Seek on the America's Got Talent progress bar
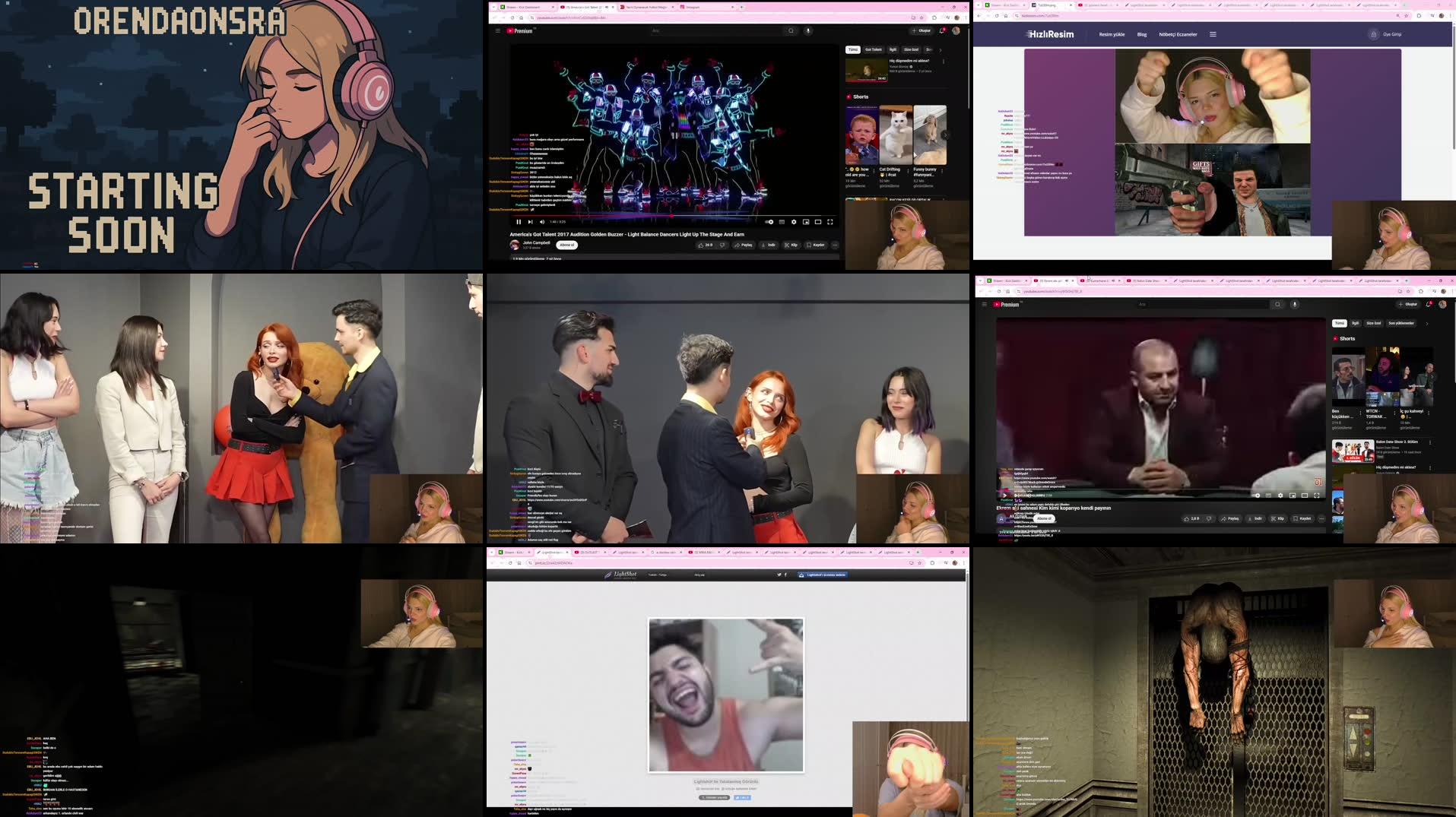The height and width of the screenshot is (817, 1456). [674, 216]
